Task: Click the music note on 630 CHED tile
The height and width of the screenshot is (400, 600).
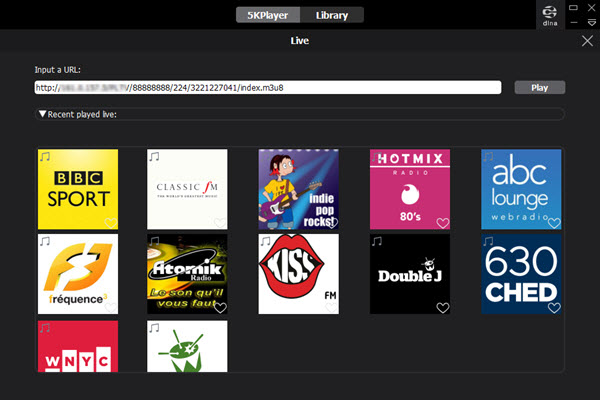Action: pos(488,241)
